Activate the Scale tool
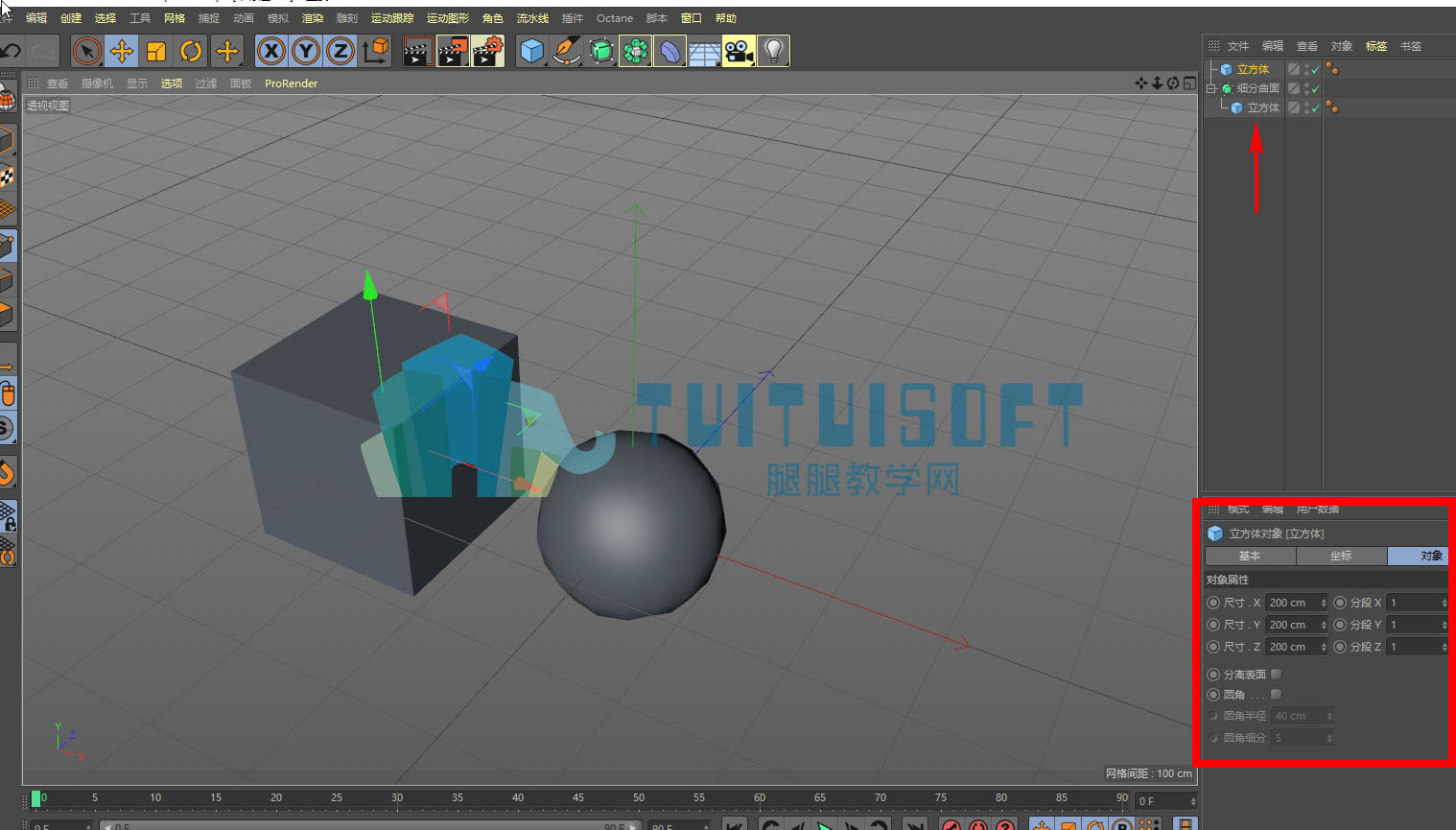The width and height of the screenshot is (1456, 830). pos(156,51)
